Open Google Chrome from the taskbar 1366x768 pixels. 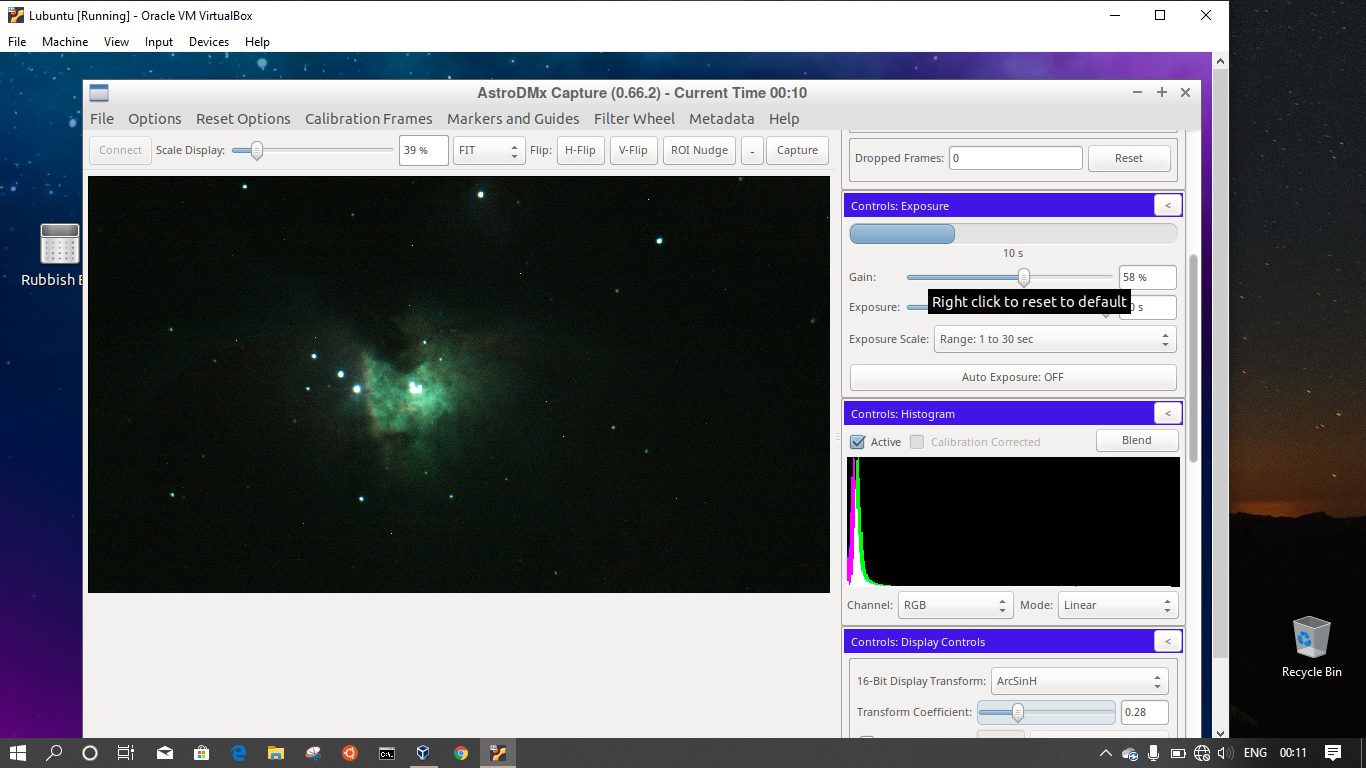coord(460,752)
